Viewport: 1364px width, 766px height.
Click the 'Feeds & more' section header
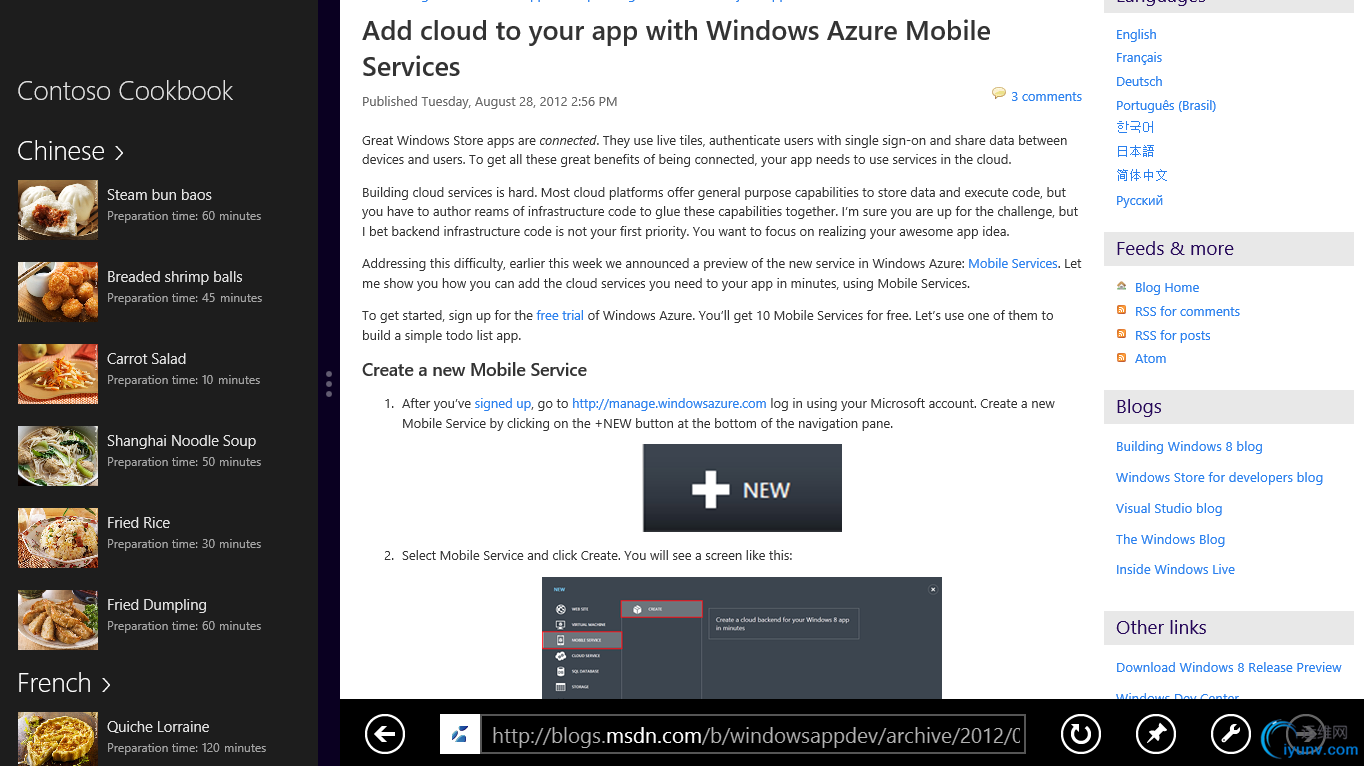pos(1229,249)
